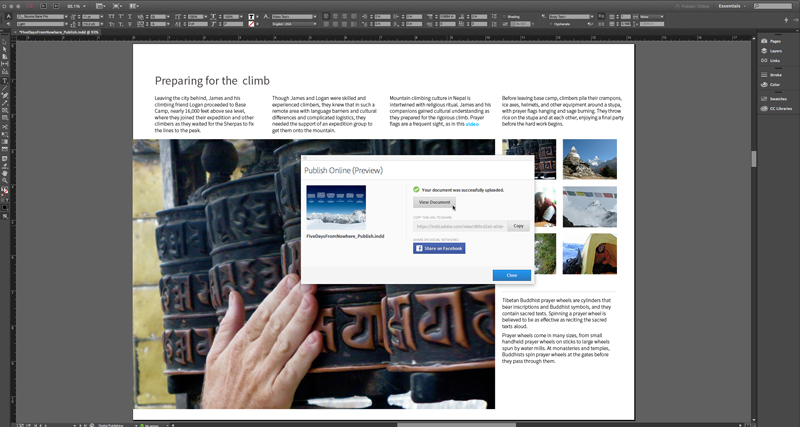This screenshot has height=427, width=800.
Task: Click the View Document button
Action: point(434,202)
